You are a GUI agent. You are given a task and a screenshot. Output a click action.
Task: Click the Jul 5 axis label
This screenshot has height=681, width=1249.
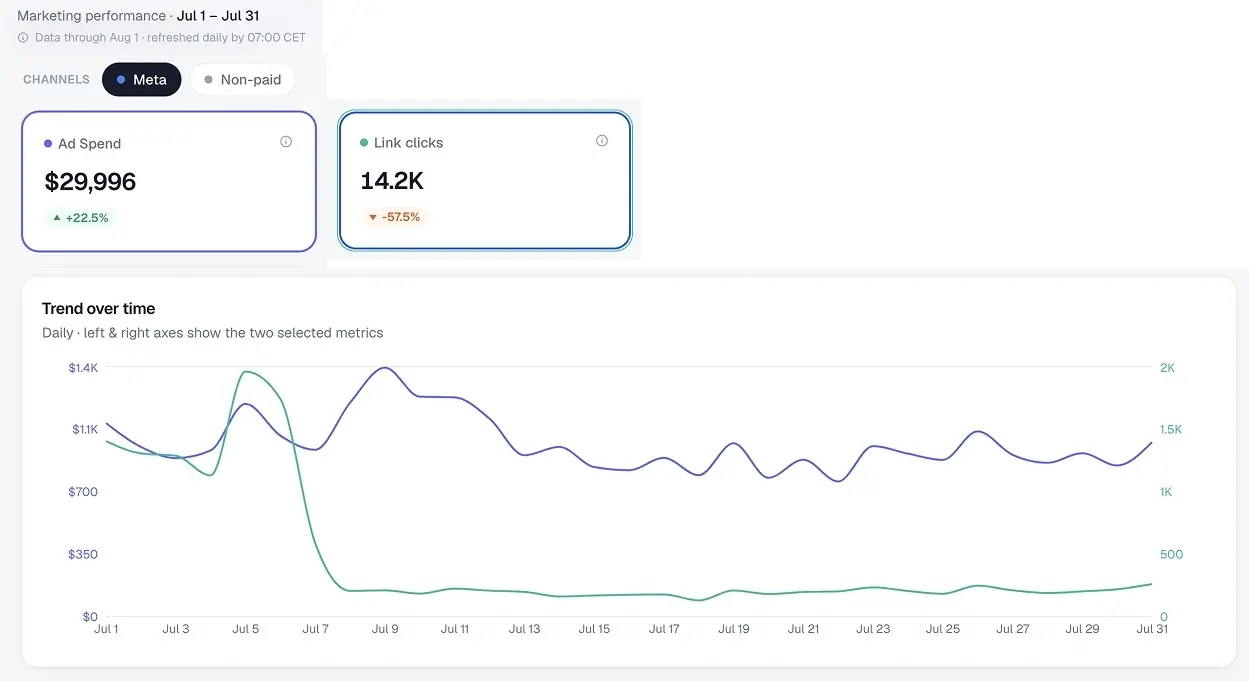pyautogui.click(x=245, y=629)
